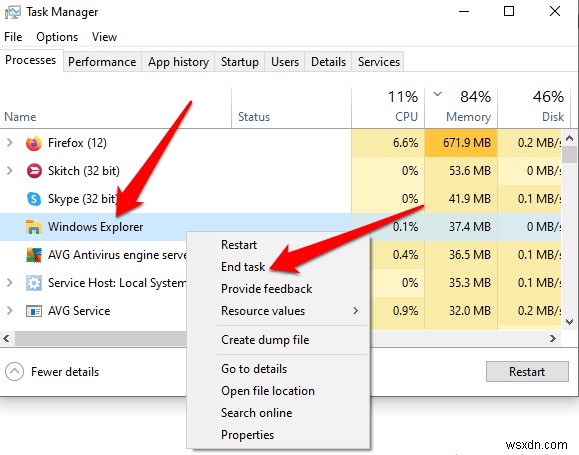Click the Restart button at bottom right
Image resolution: width=579 pixels, height=455 pixels.
[527, 372]
